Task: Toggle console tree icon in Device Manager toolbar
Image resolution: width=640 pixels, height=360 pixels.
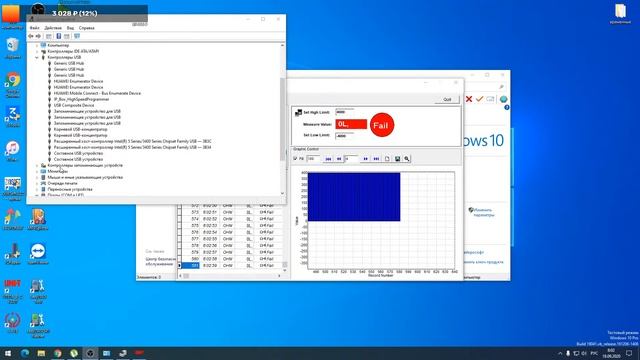Action: [x=49, y=36]
